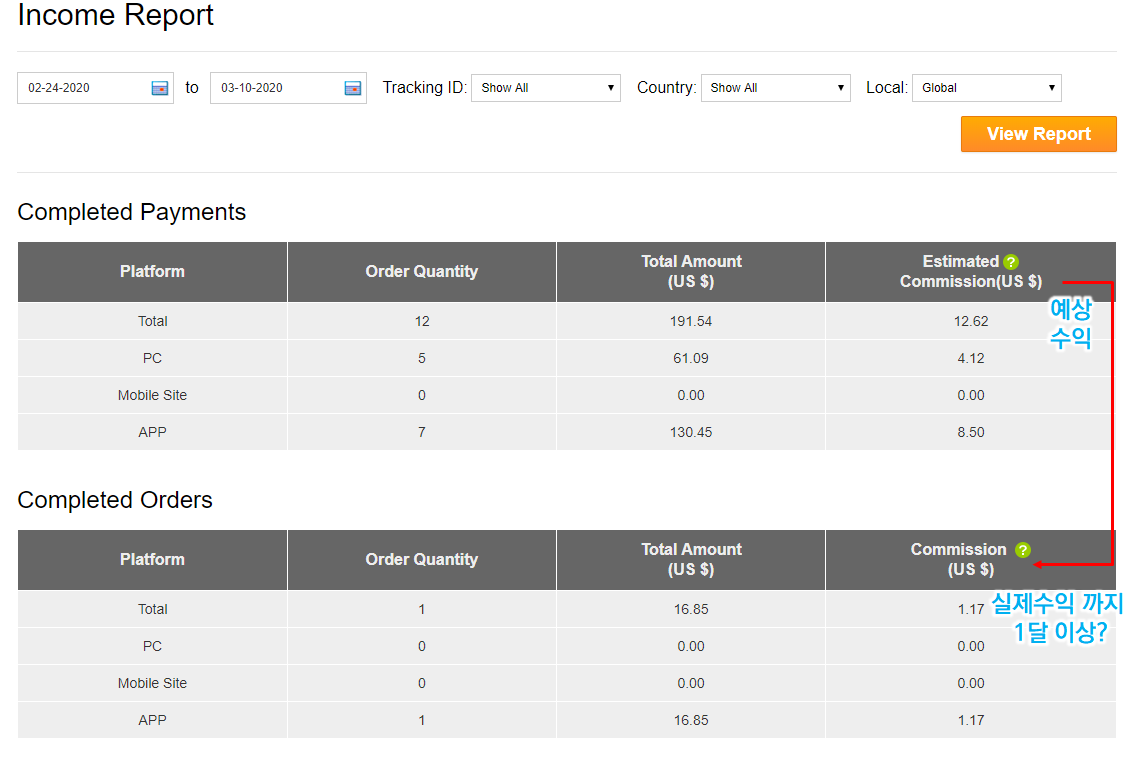This screenshot has height=770, width=1145.
Task: Click the APP row amount 16.85 in Completed Orders
Action: pos(691,720)
